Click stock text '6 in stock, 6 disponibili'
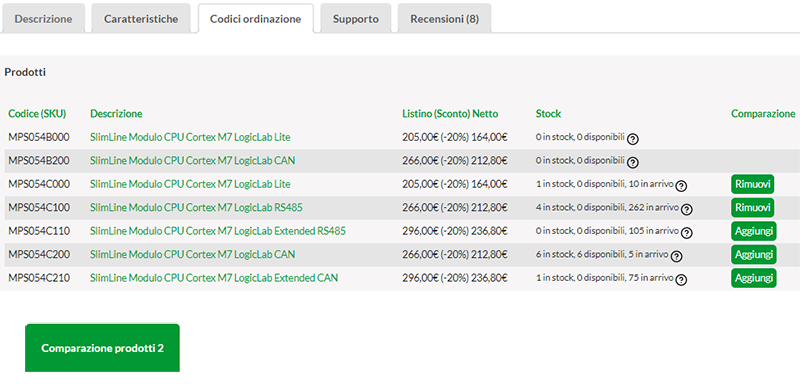The width and height of the screenshot is (800, 391). click(579, 254)
